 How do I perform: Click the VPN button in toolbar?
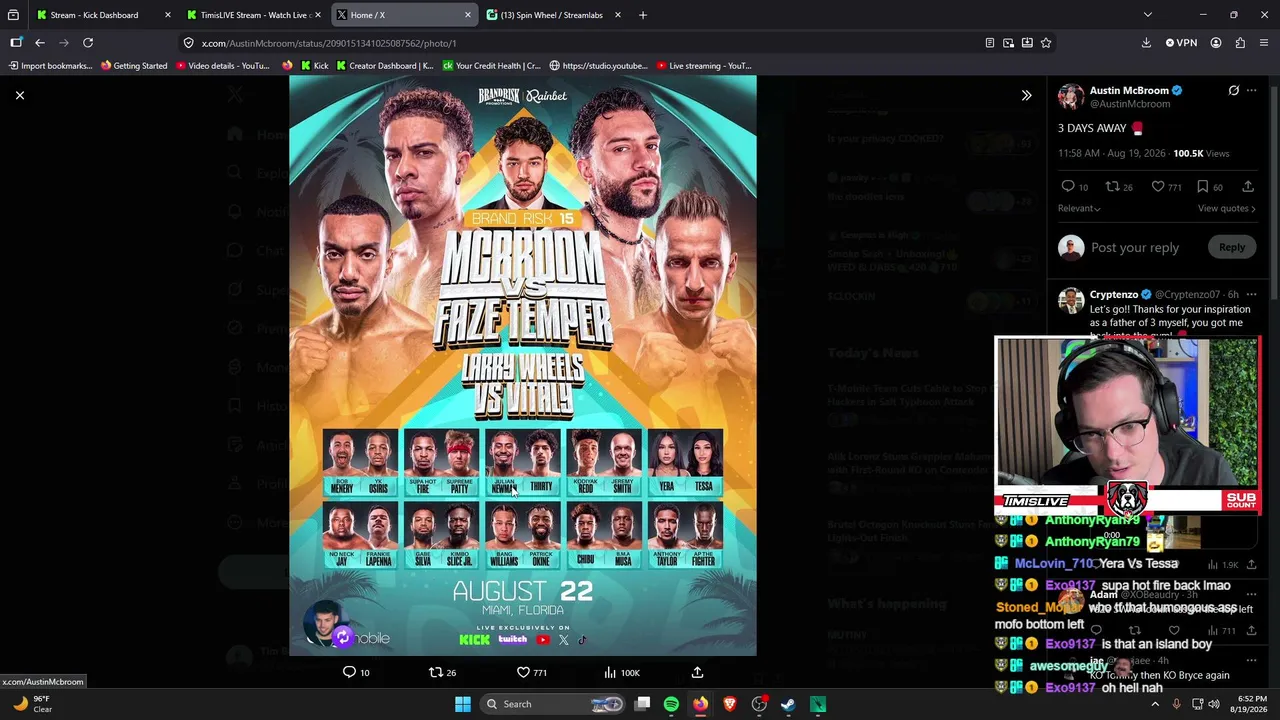pos(1181,43)
